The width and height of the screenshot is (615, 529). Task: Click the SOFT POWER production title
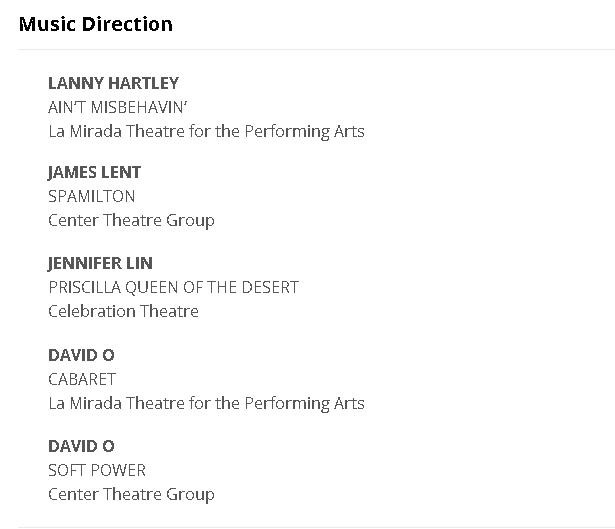point(97,470)
